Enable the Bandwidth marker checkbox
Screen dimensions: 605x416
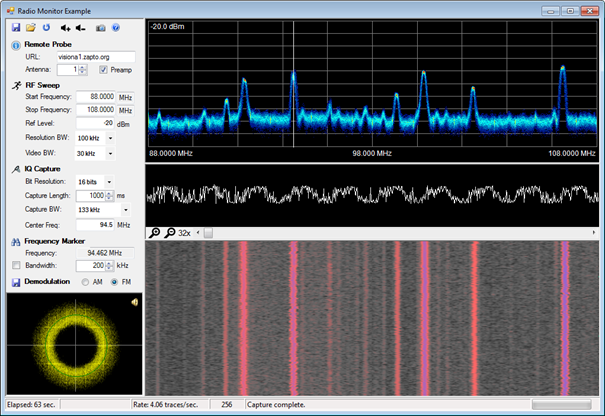(x=16, y=267)
